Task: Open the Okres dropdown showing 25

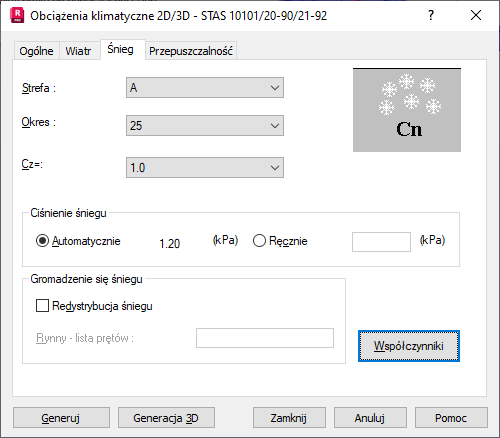Action: [205, 125]
